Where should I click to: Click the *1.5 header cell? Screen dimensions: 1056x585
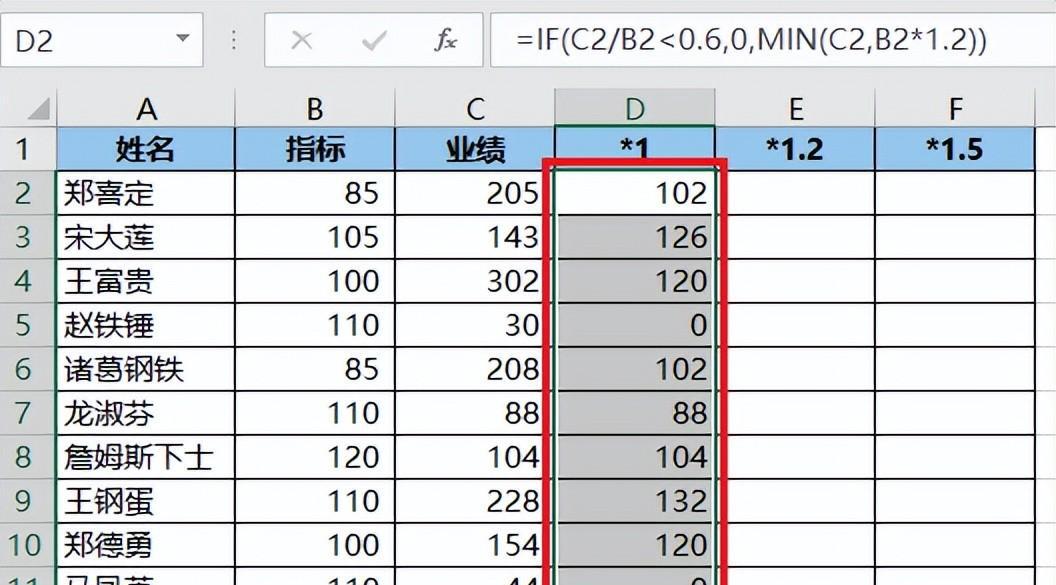pos(955,149)
